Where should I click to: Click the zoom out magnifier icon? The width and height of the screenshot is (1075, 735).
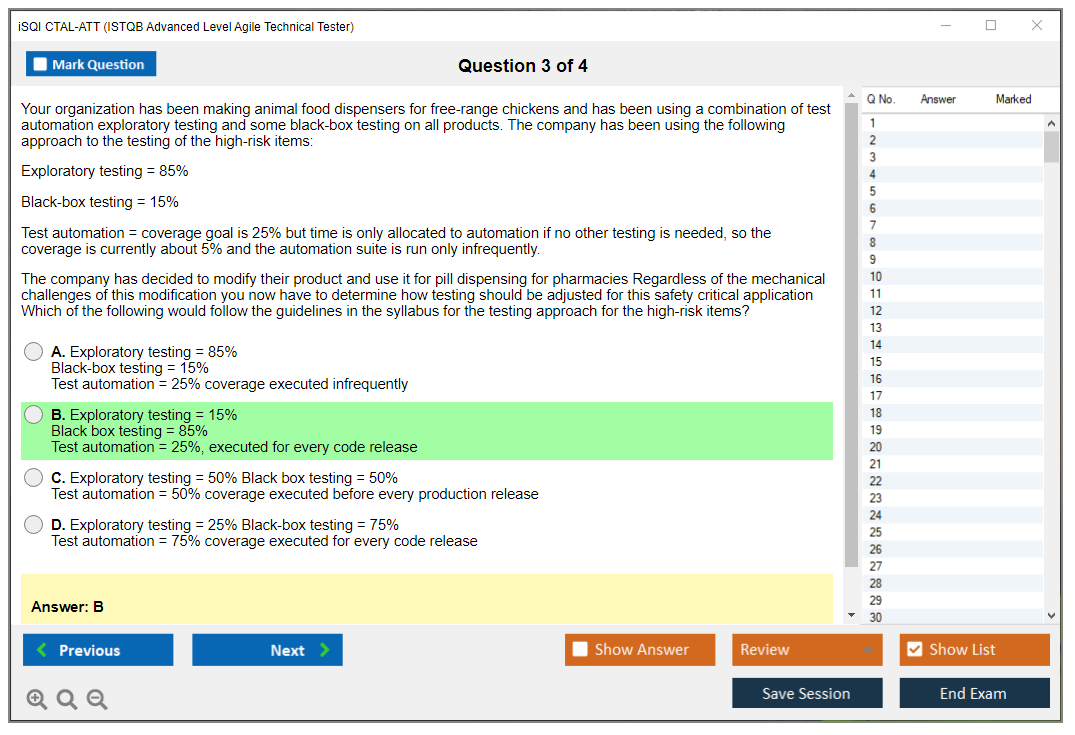[97, 700]
